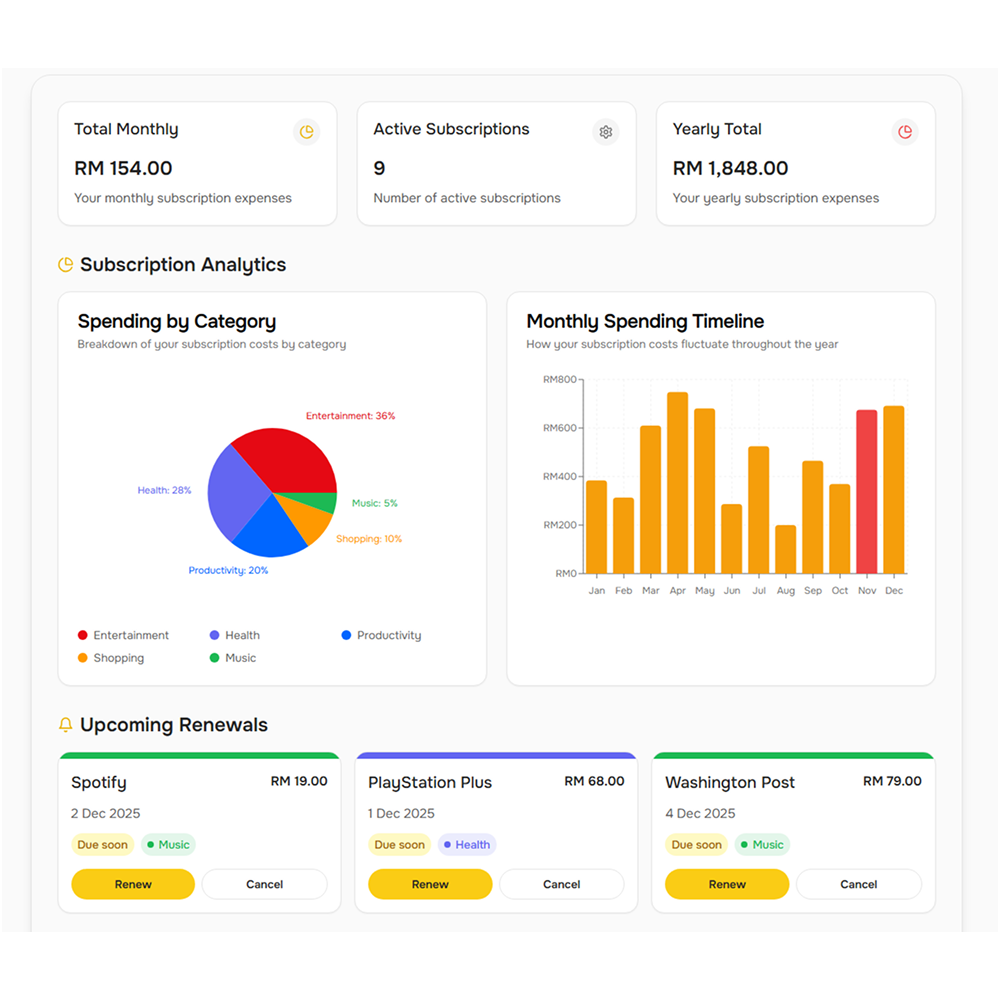Viewport: 1000px width, 1000px height.
Task: Click the Health tag on PlayStation Plus
Action: point(466,844)
